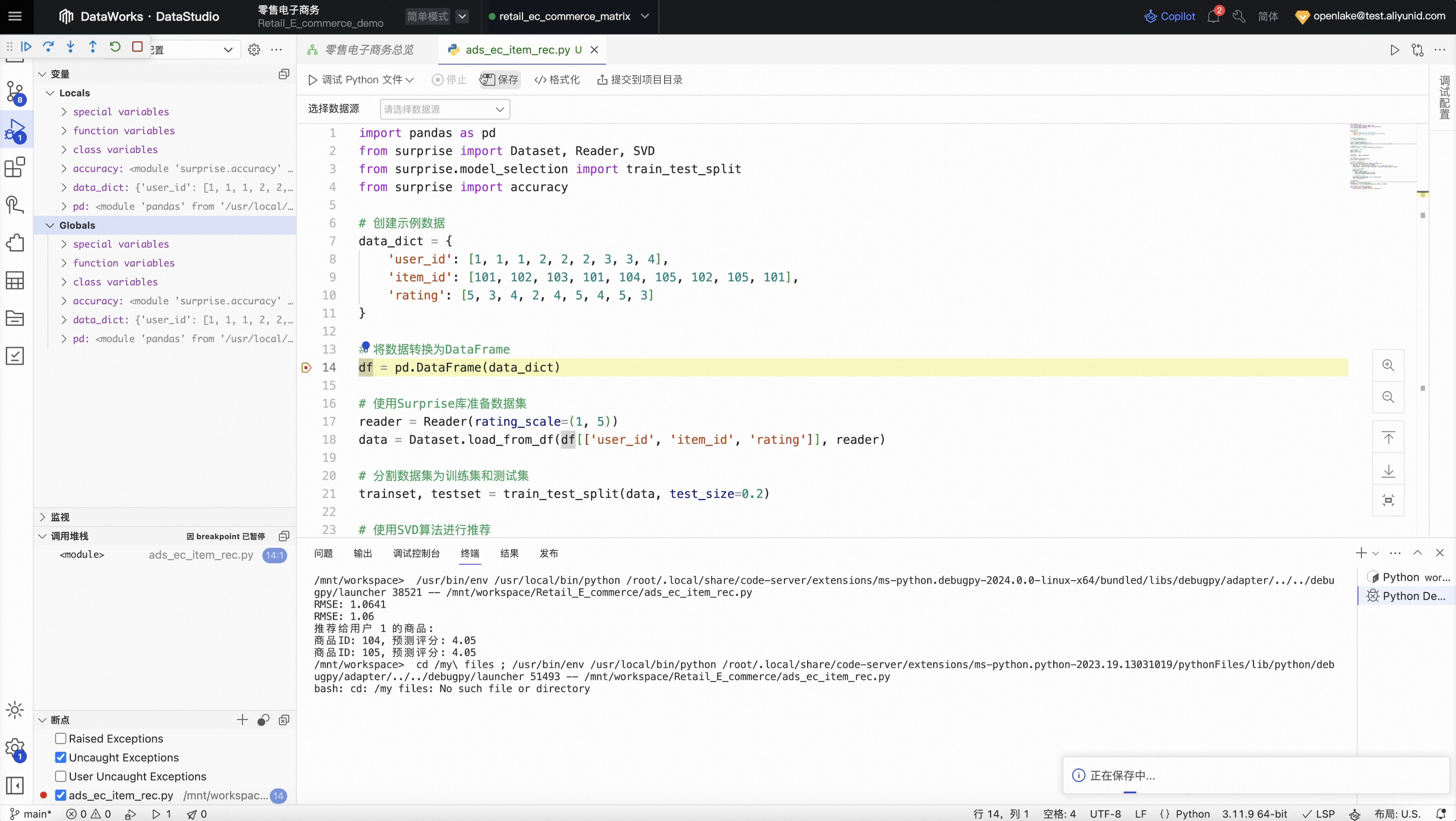The height and width of the screenshot is (821, 1456).
Task: Click the debug Step Over icon
Action: coord(49,47)
